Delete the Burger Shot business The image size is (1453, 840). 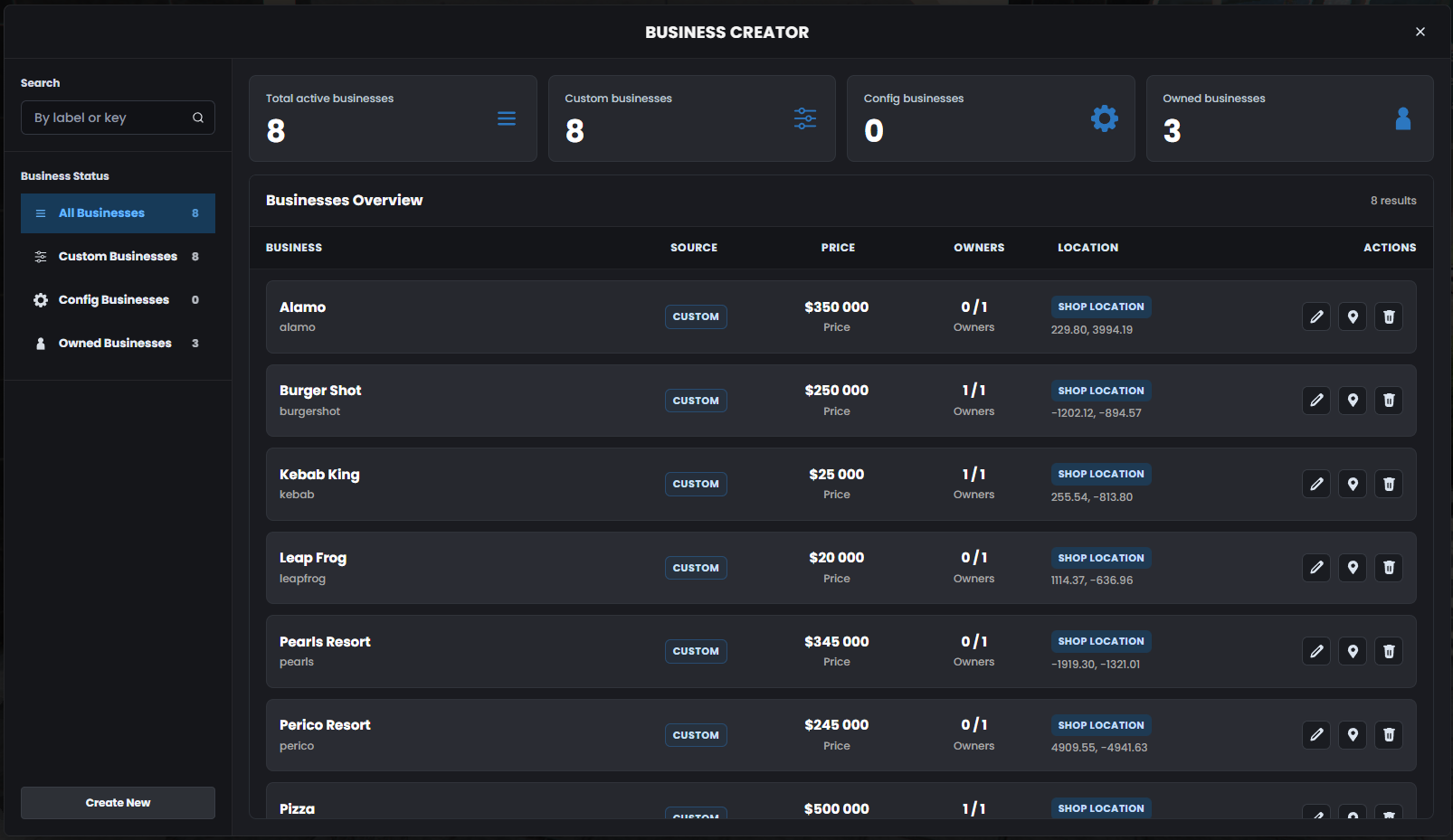(x=1389, y=401)
